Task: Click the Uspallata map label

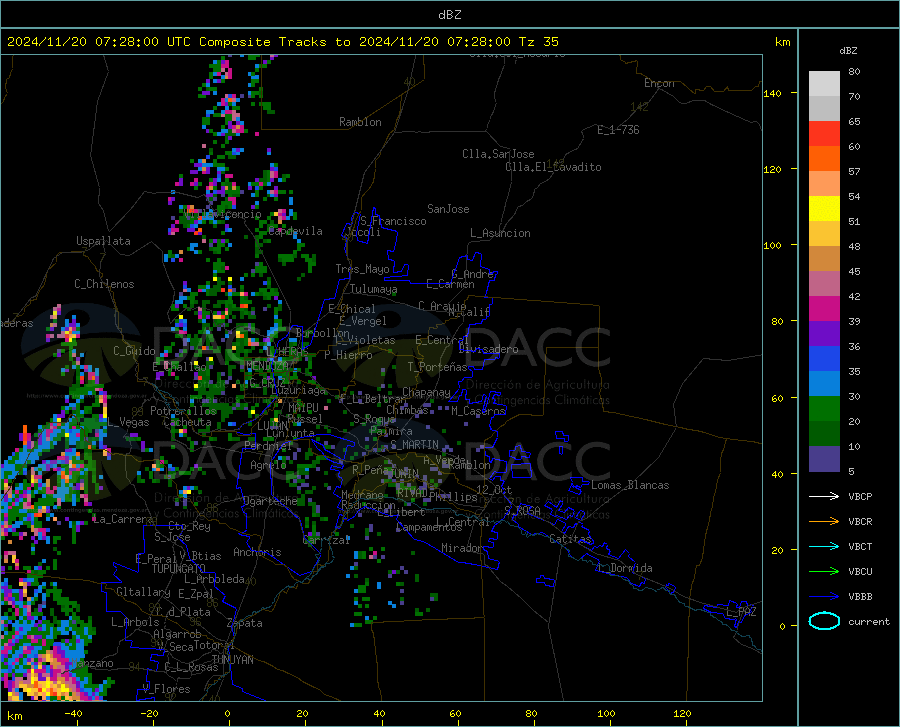Action: pyautogui.click(x=103, y=241)
